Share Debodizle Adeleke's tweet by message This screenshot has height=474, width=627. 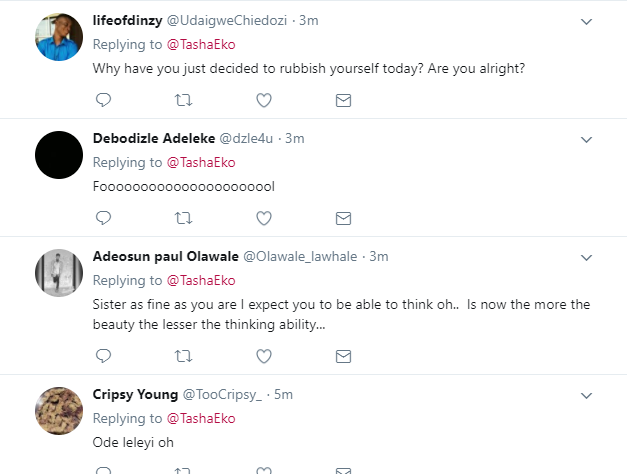click(x=343, y=217)
